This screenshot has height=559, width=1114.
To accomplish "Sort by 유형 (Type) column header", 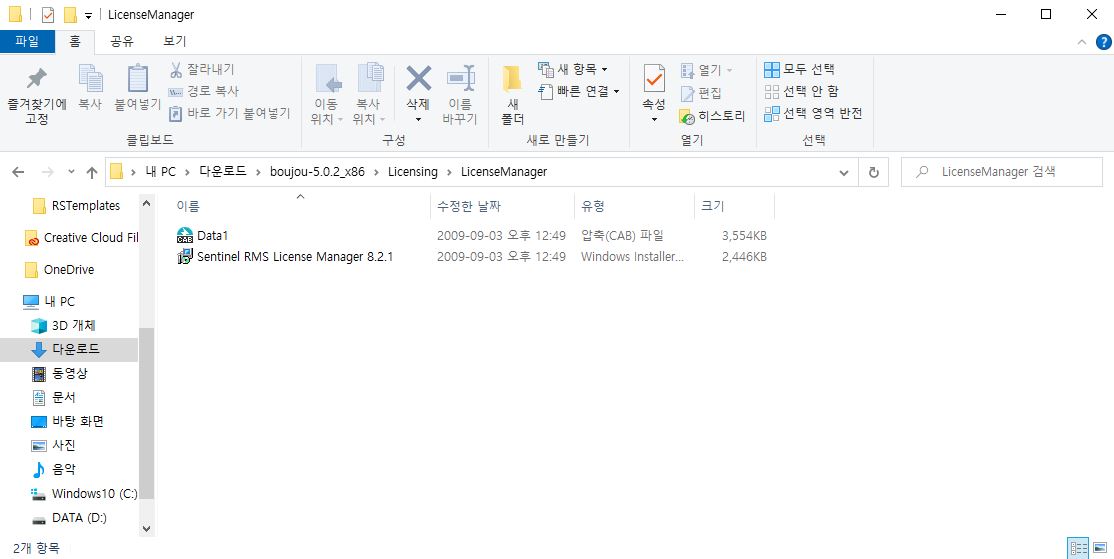I will point(593,206).
